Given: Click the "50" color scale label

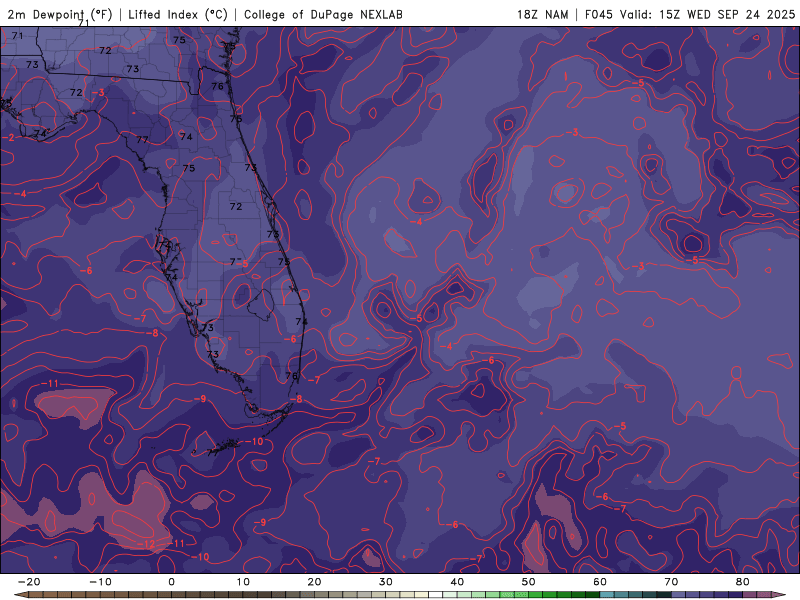Looking at the screenshot, I should pos(529,582).
